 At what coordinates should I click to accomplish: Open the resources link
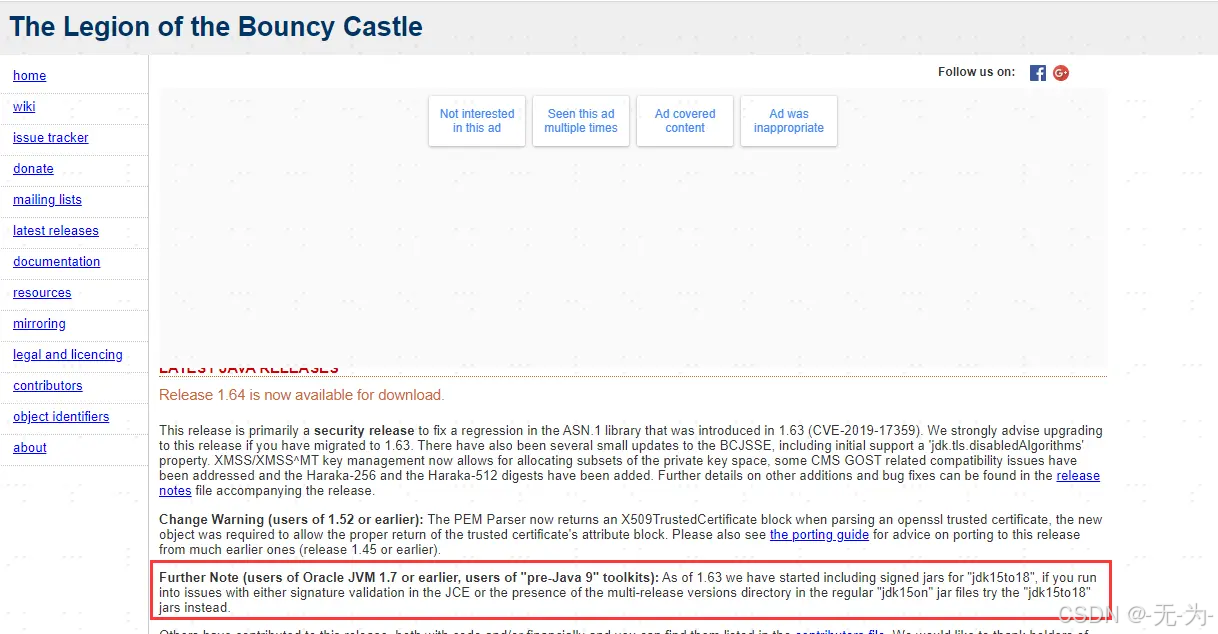(x=42, y=293)
